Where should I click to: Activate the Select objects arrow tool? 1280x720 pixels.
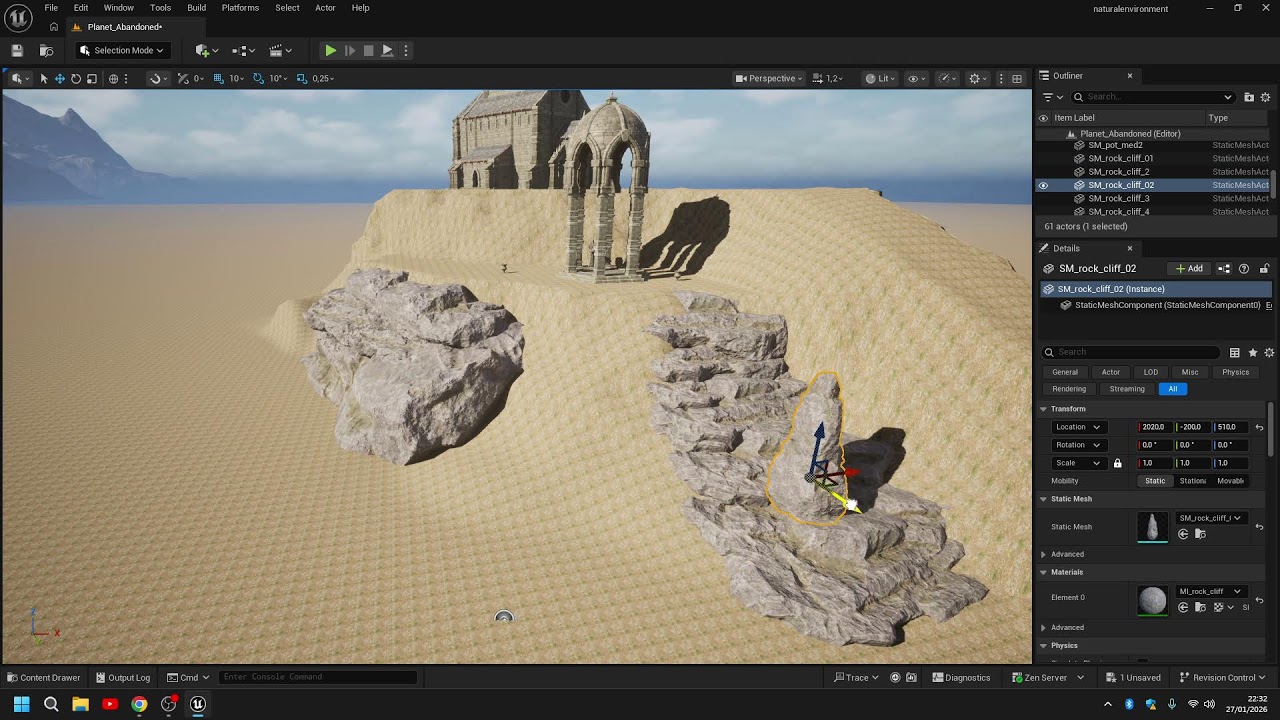pyautogui.click(x=43, y=78)
